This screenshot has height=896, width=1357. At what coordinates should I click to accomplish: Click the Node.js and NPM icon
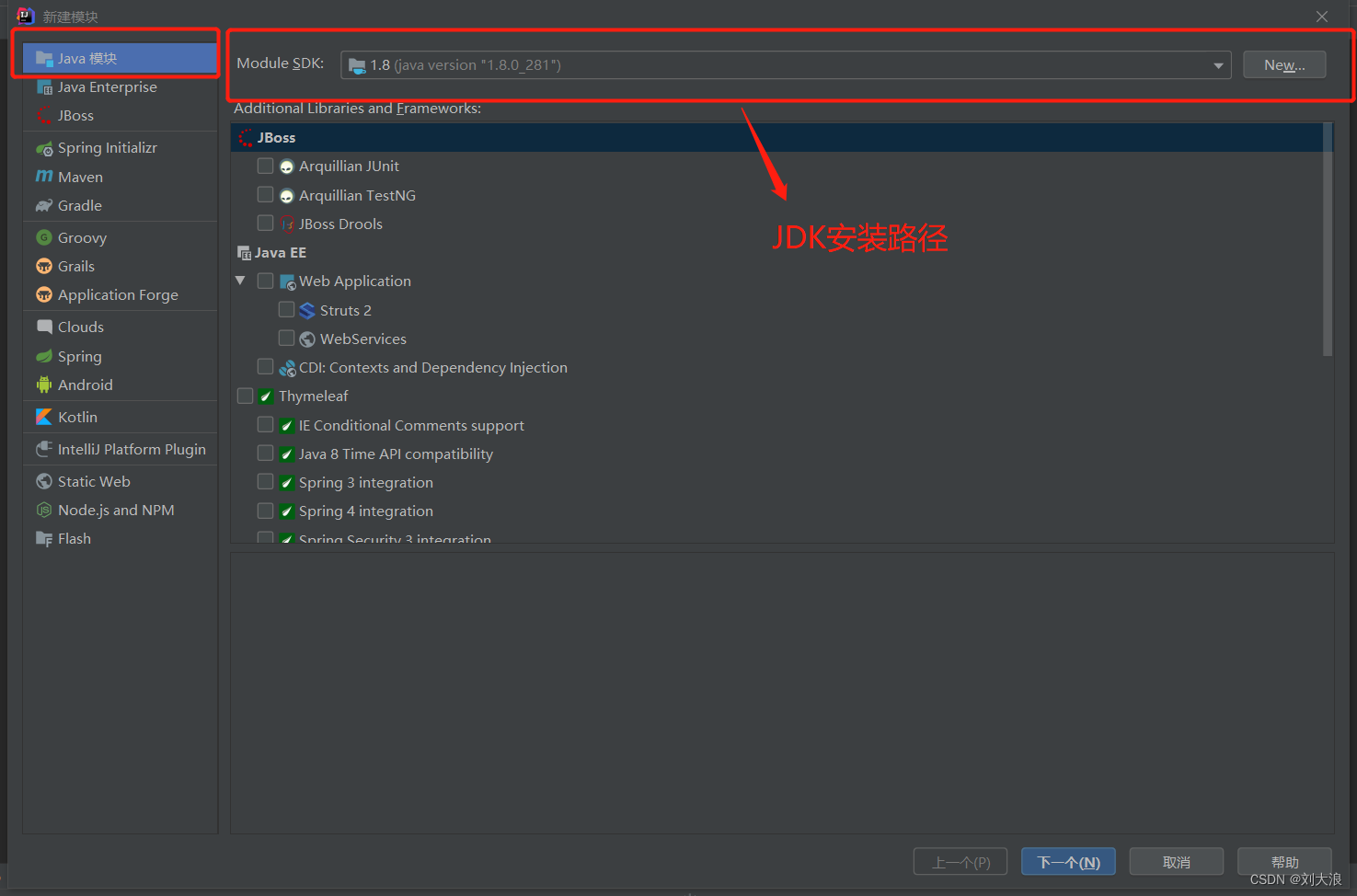(x=44, y=510)
